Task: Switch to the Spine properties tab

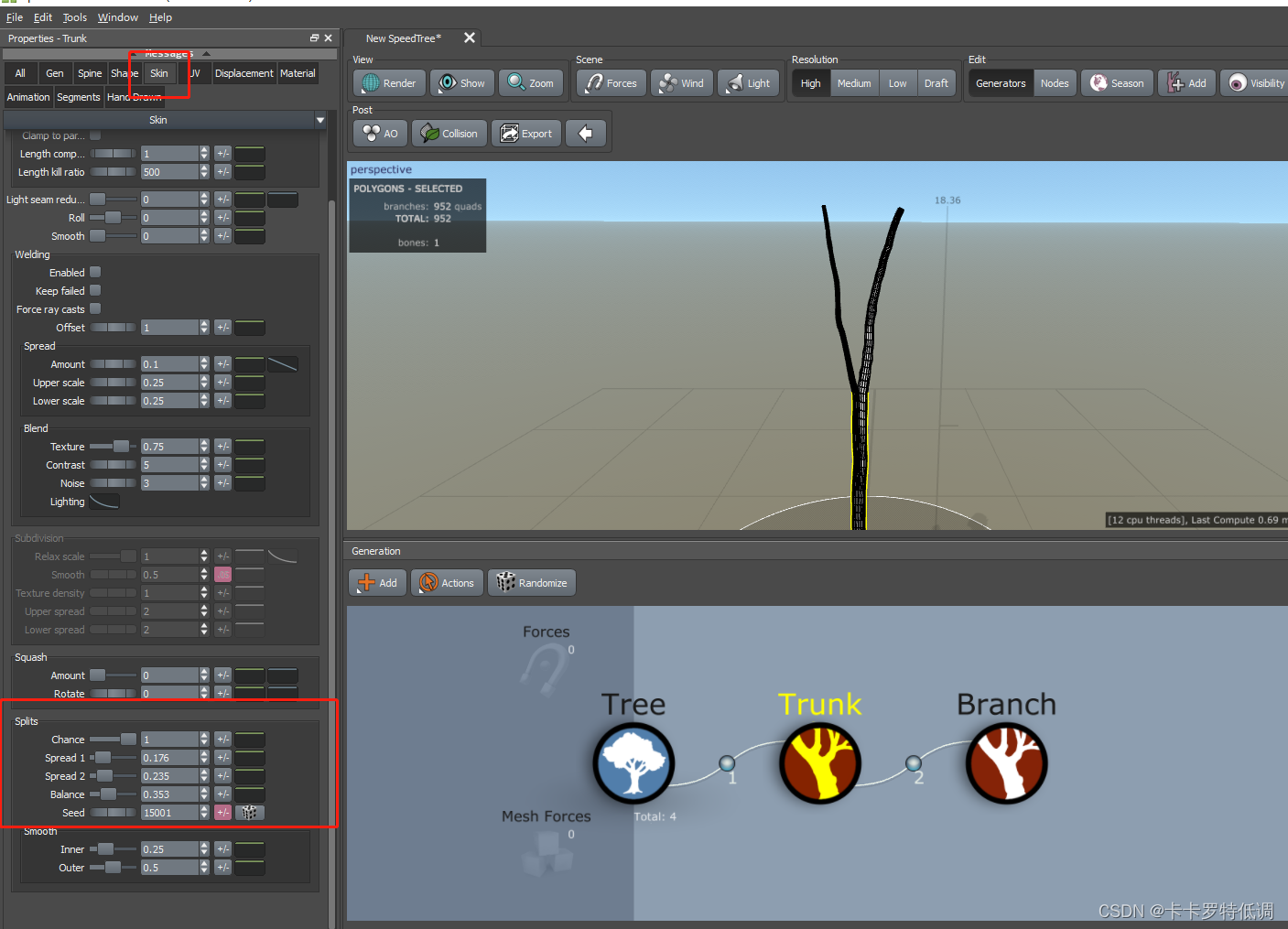Action: pos(90,73)
